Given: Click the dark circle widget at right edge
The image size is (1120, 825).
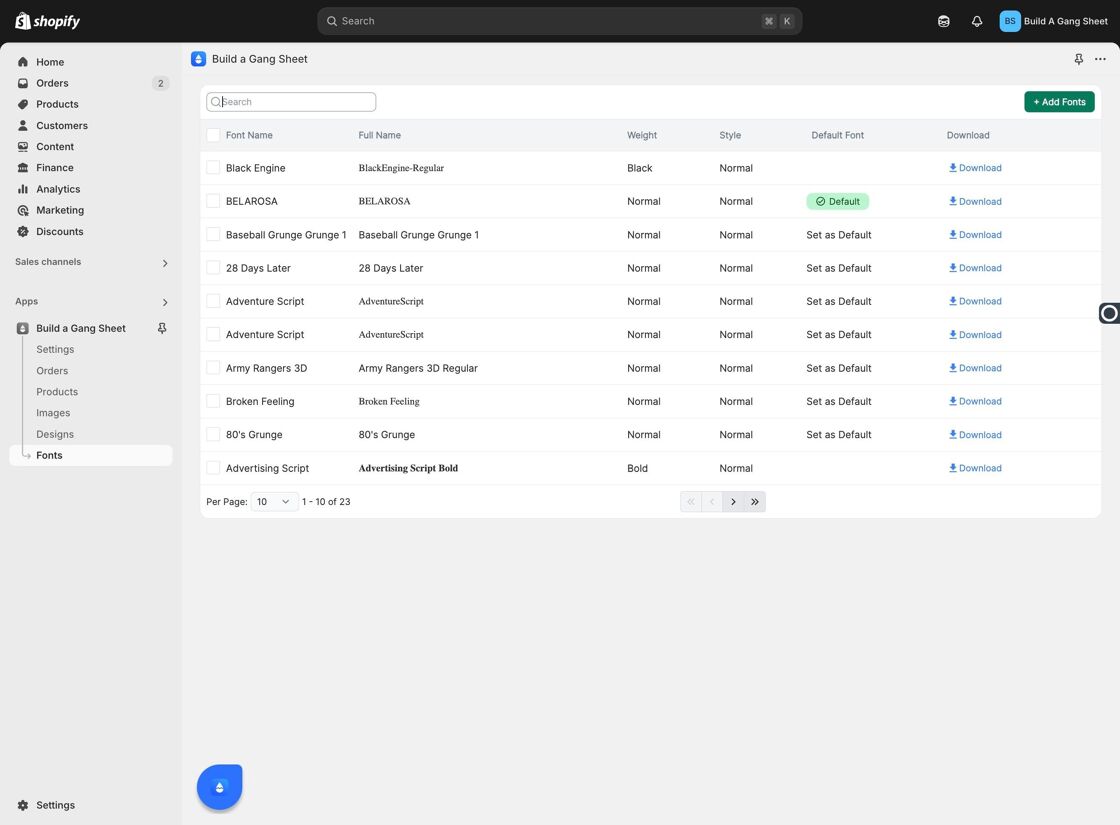Looking at the screenshot, I should 1109,313.
